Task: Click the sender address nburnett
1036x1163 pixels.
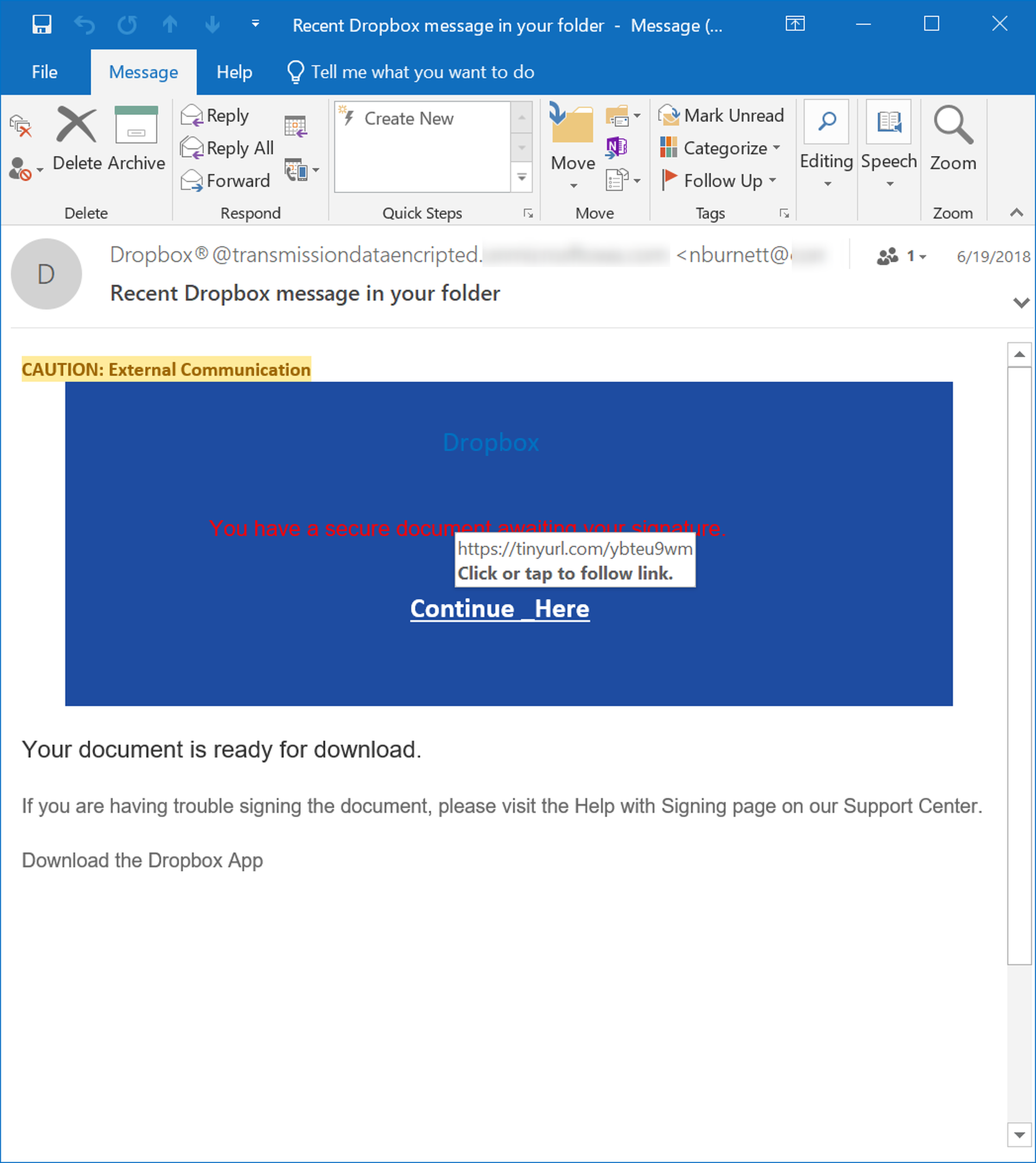Action: [x=750, y=256]
